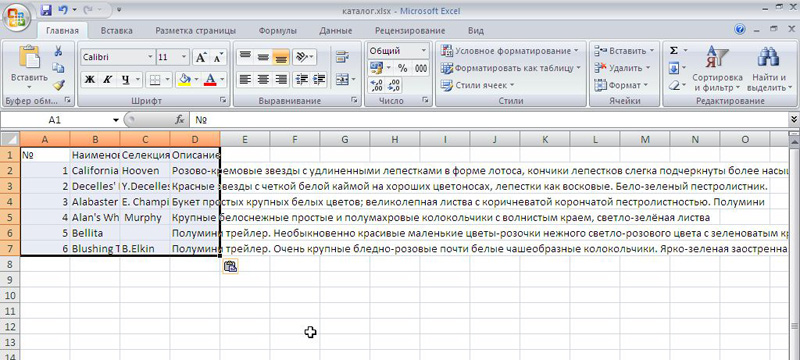Switch to the Вставка tab
This screenshot has width=800, height=360.
coord(116,31)
